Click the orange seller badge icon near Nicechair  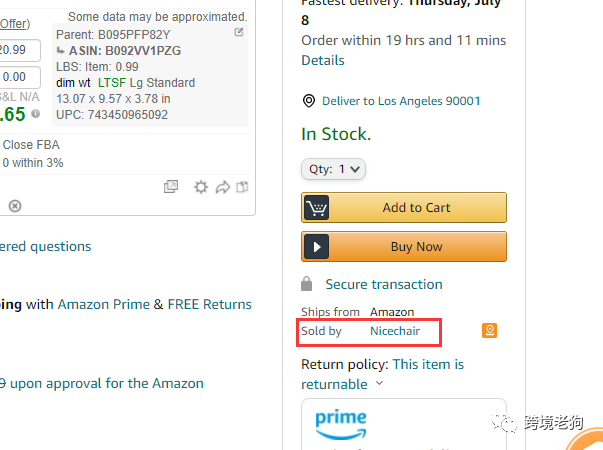[x=489, y=330]
